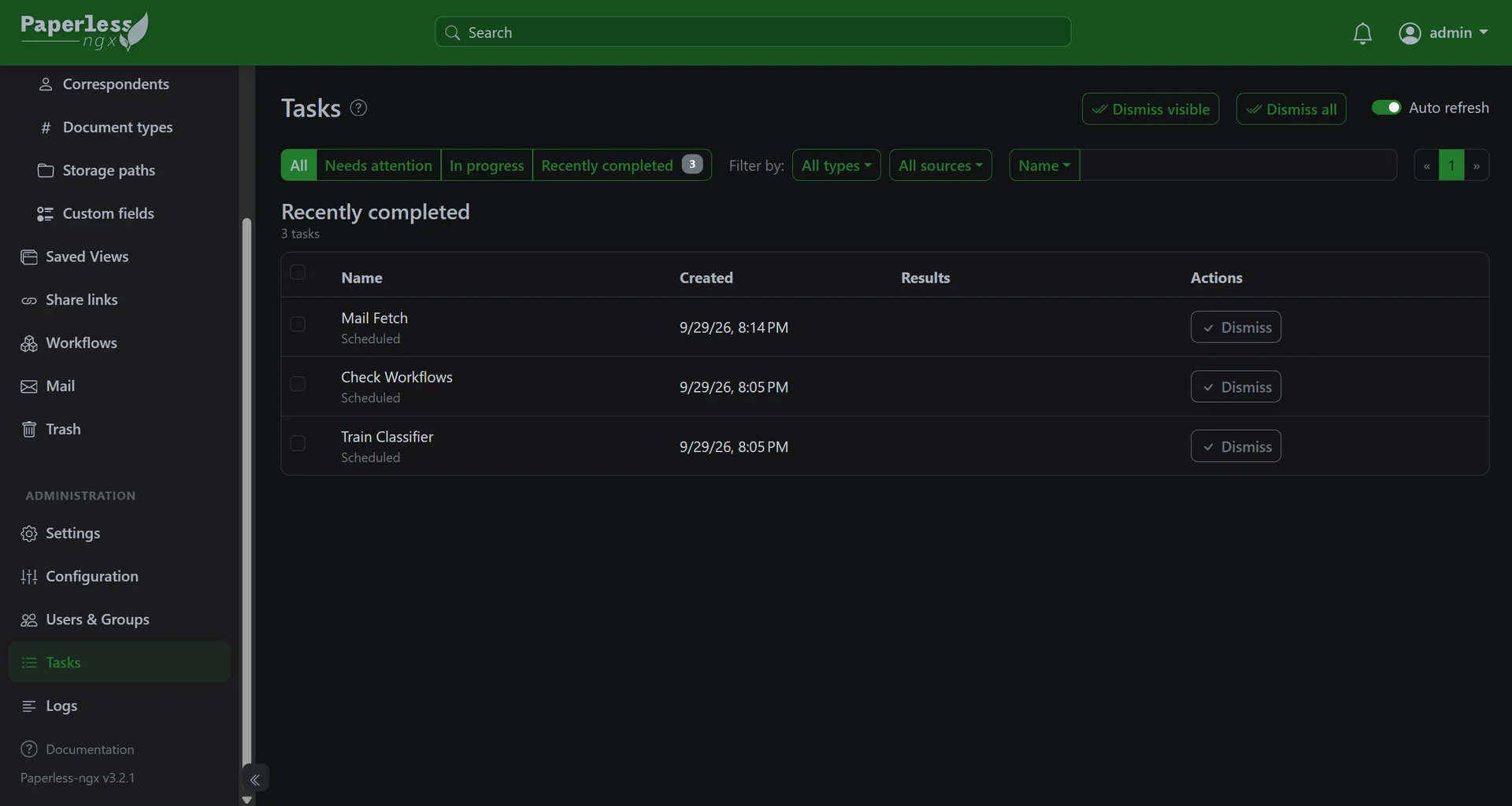Open the Trash in the sidebar
Image resolution: width=1512 pixels, height=806 pixels.
point(63,429)
